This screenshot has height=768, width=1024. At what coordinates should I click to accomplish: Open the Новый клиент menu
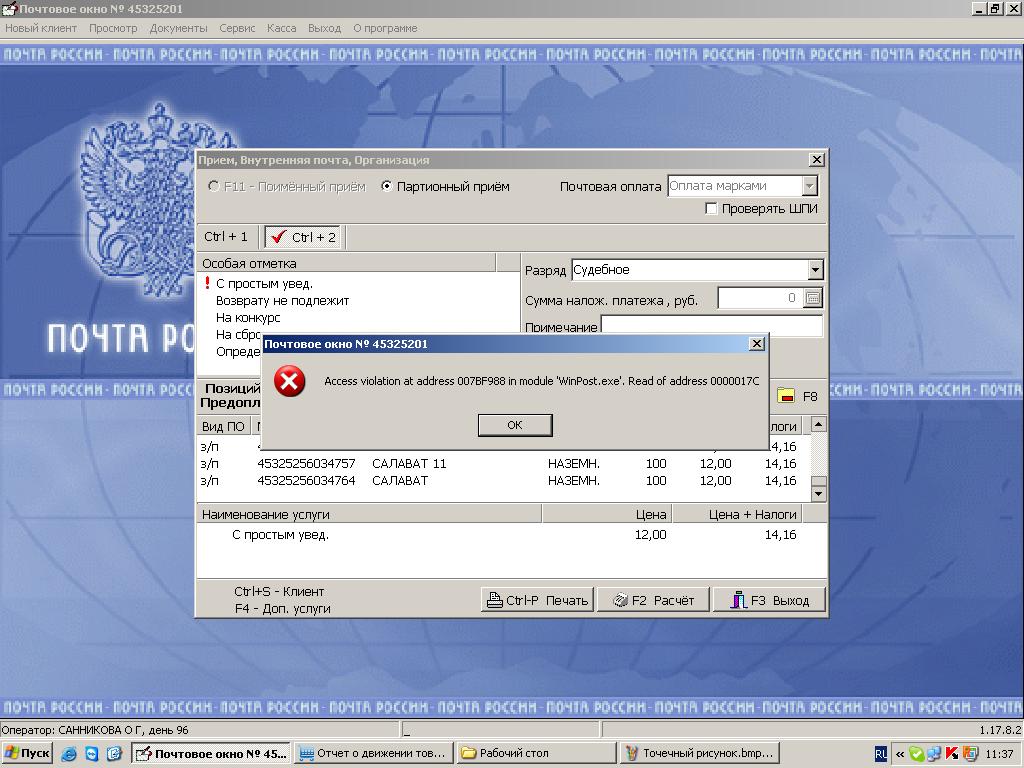[41, 28]
